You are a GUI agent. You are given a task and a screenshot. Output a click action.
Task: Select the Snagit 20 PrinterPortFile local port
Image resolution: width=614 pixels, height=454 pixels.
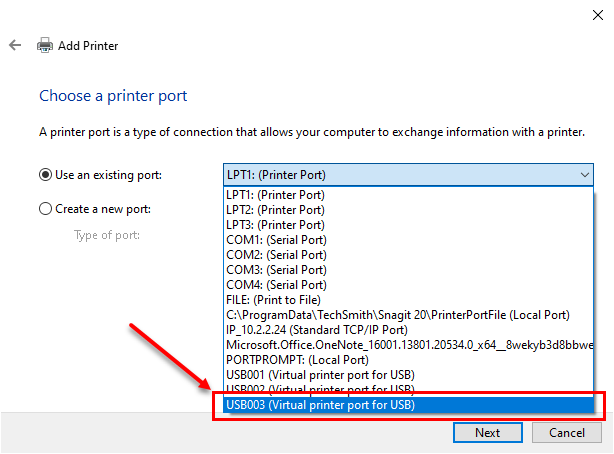tap(408, 315)
